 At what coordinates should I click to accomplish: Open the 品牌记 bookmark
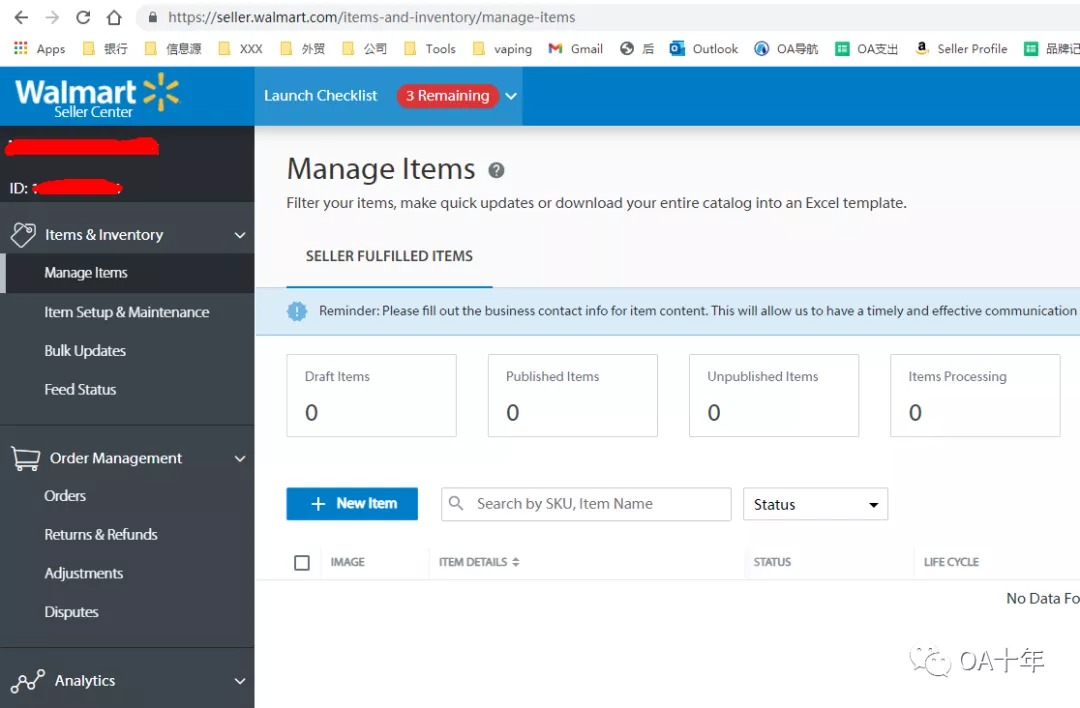pyautogui.click(x=1052, y=48)
